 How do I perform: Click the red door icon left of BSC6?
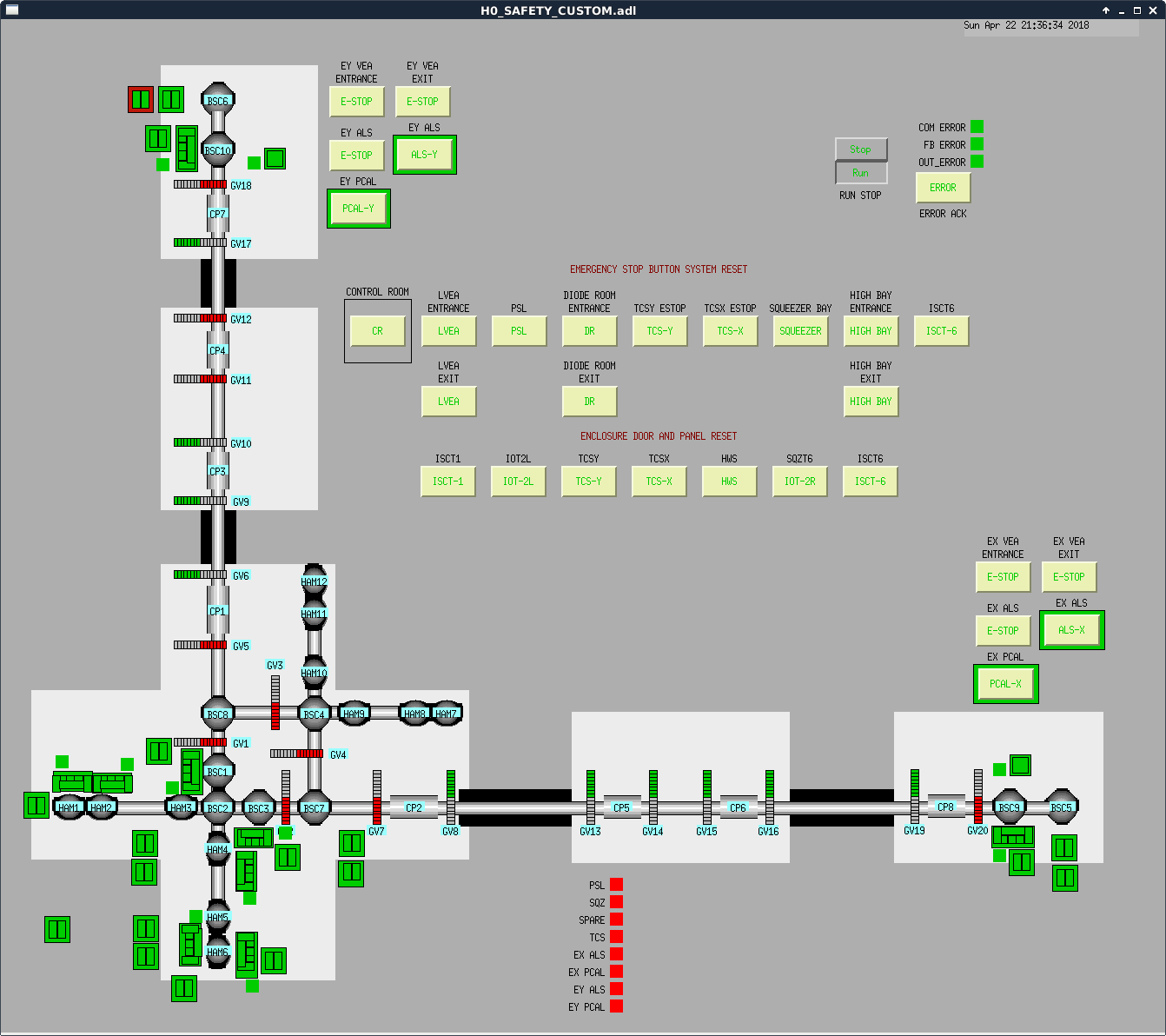[x=141, y=99]
